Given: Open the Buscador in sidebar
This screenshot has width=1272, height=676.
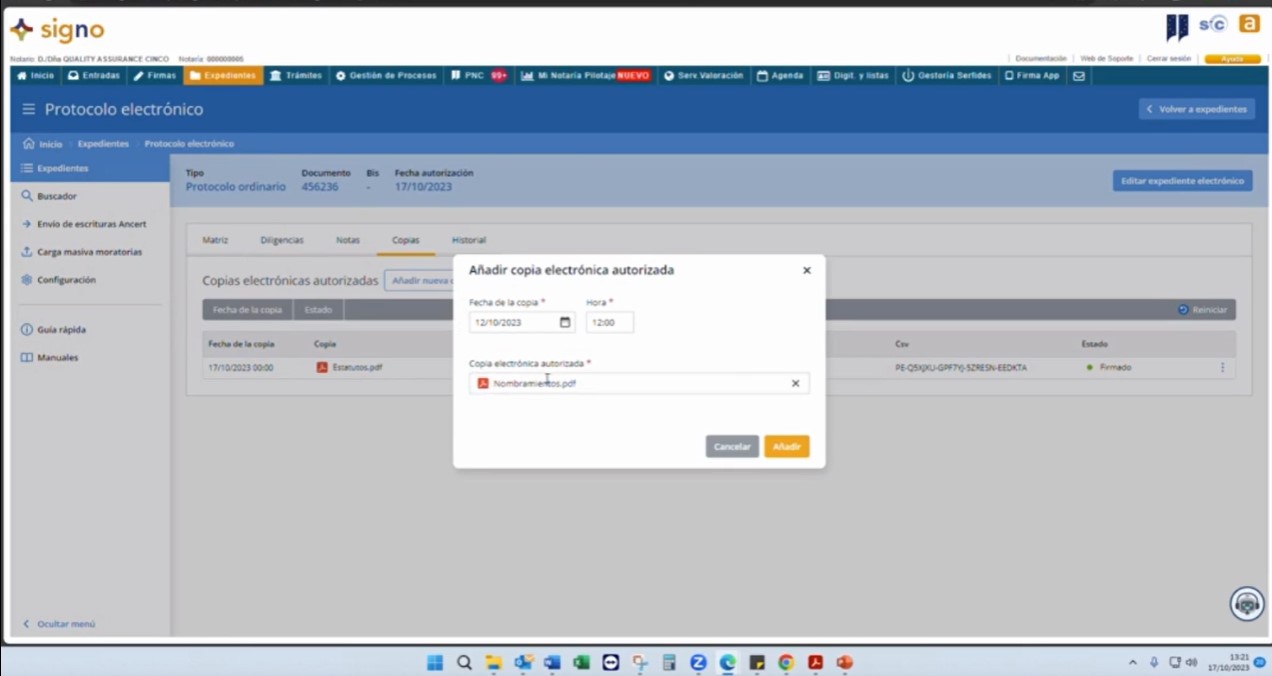Looking at the screenshot, I should point(57,196).
